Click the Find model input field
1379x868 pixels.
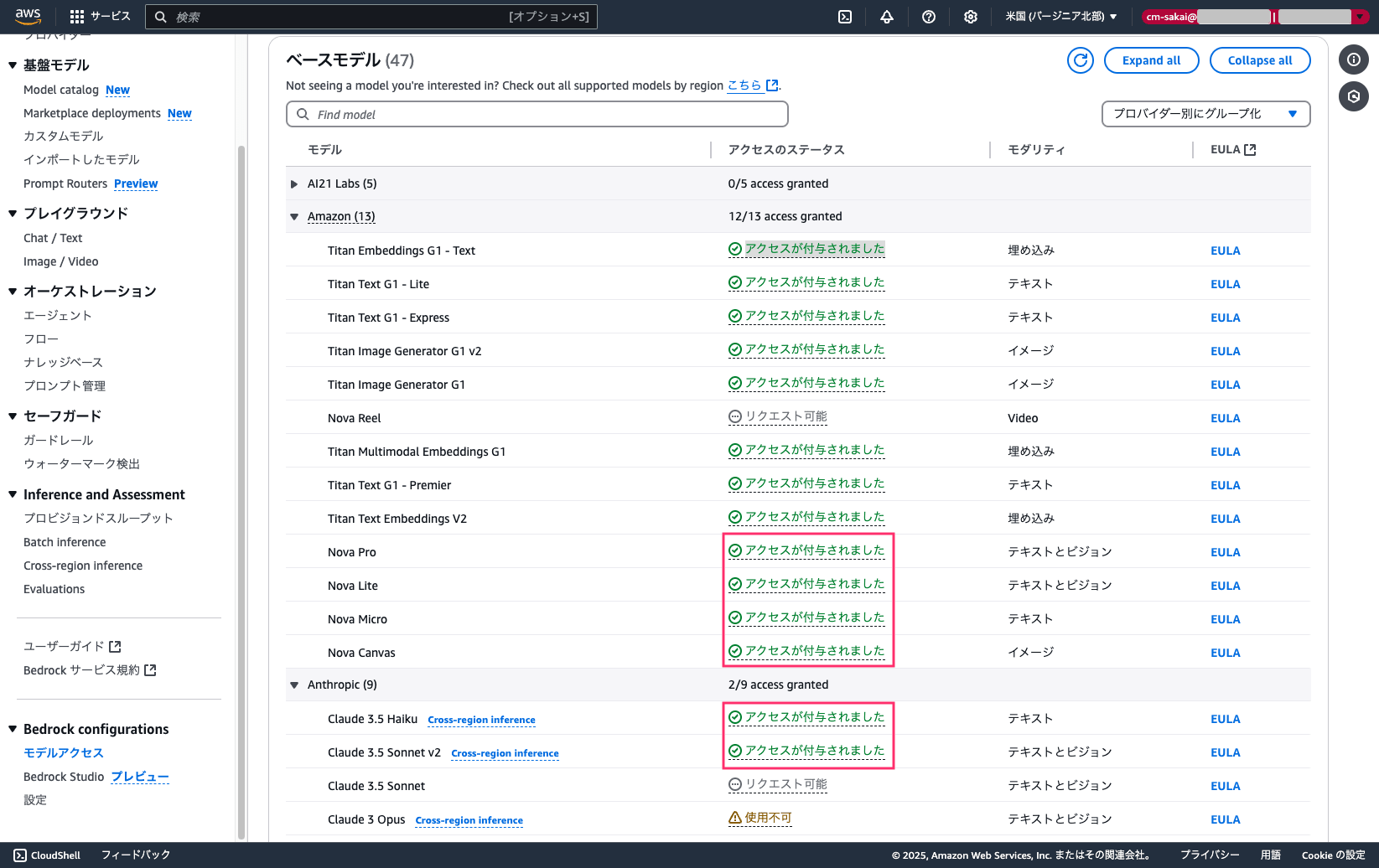pos(537,114)
